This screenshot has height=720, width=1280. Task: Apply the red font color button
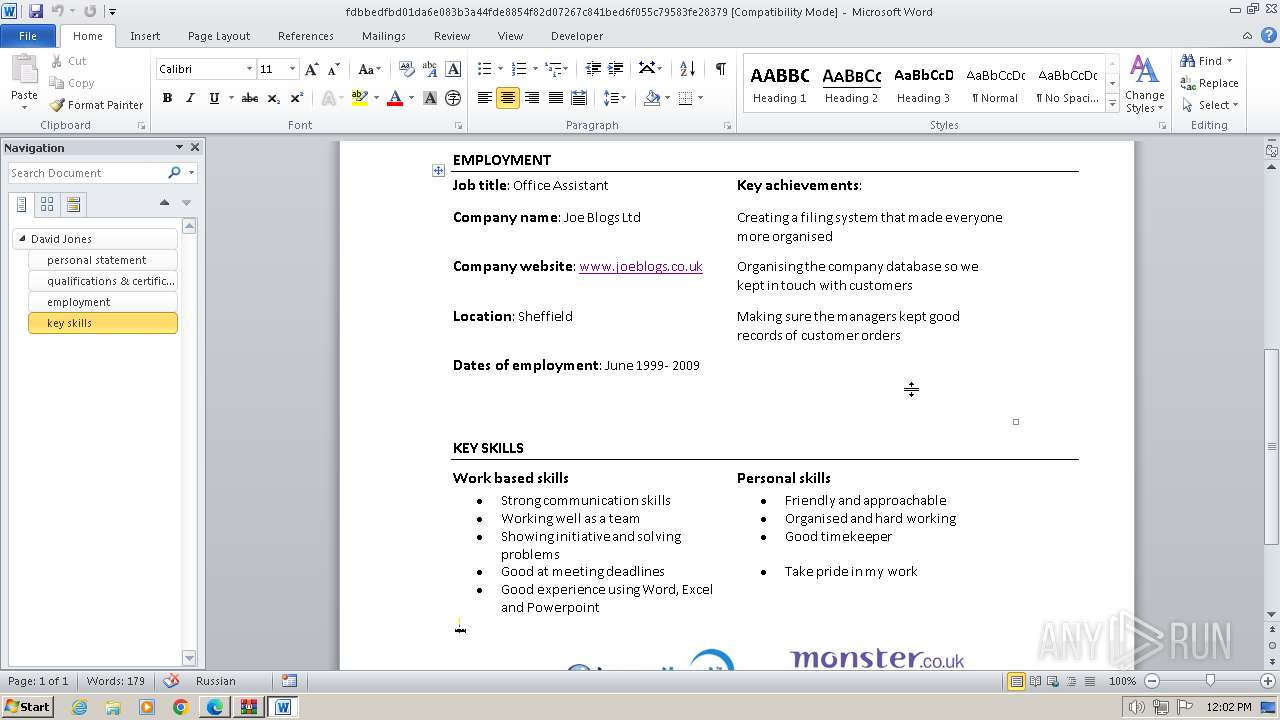(x=395, y=98)
